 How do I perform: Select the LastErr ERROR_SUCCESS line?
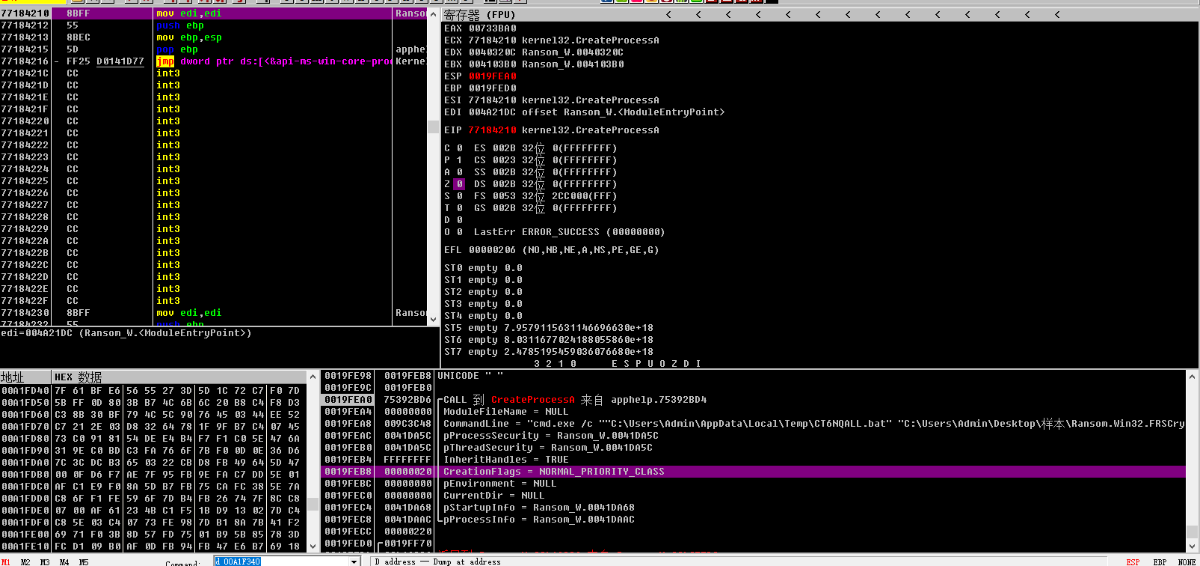tap(569, 232)
